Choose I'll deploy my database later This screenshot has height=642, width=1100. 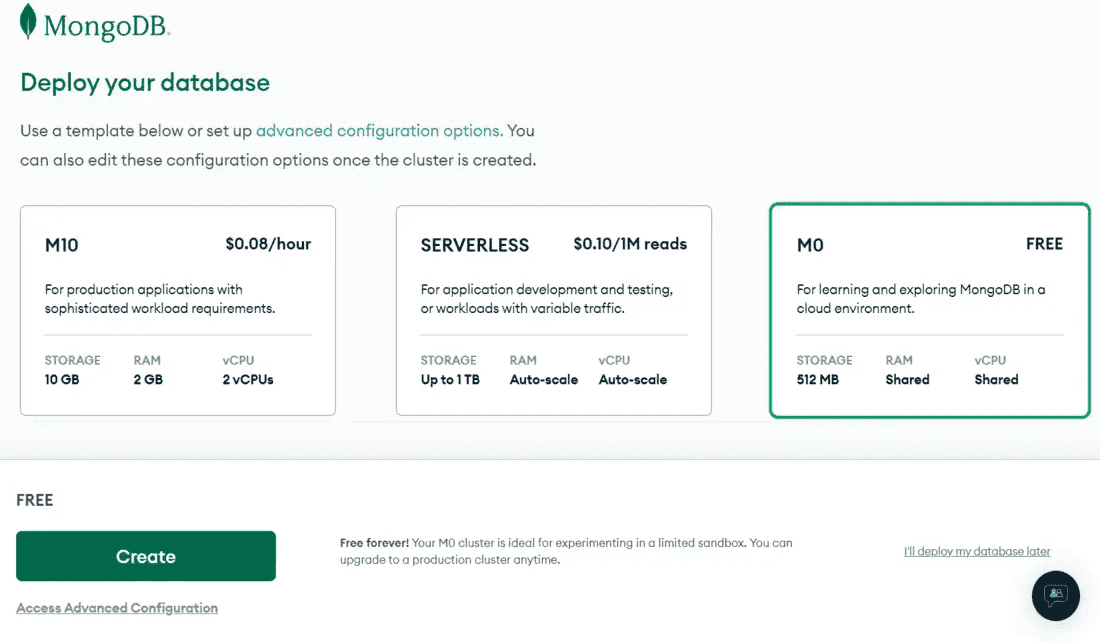pyautogui.click(x=977, y=551)
